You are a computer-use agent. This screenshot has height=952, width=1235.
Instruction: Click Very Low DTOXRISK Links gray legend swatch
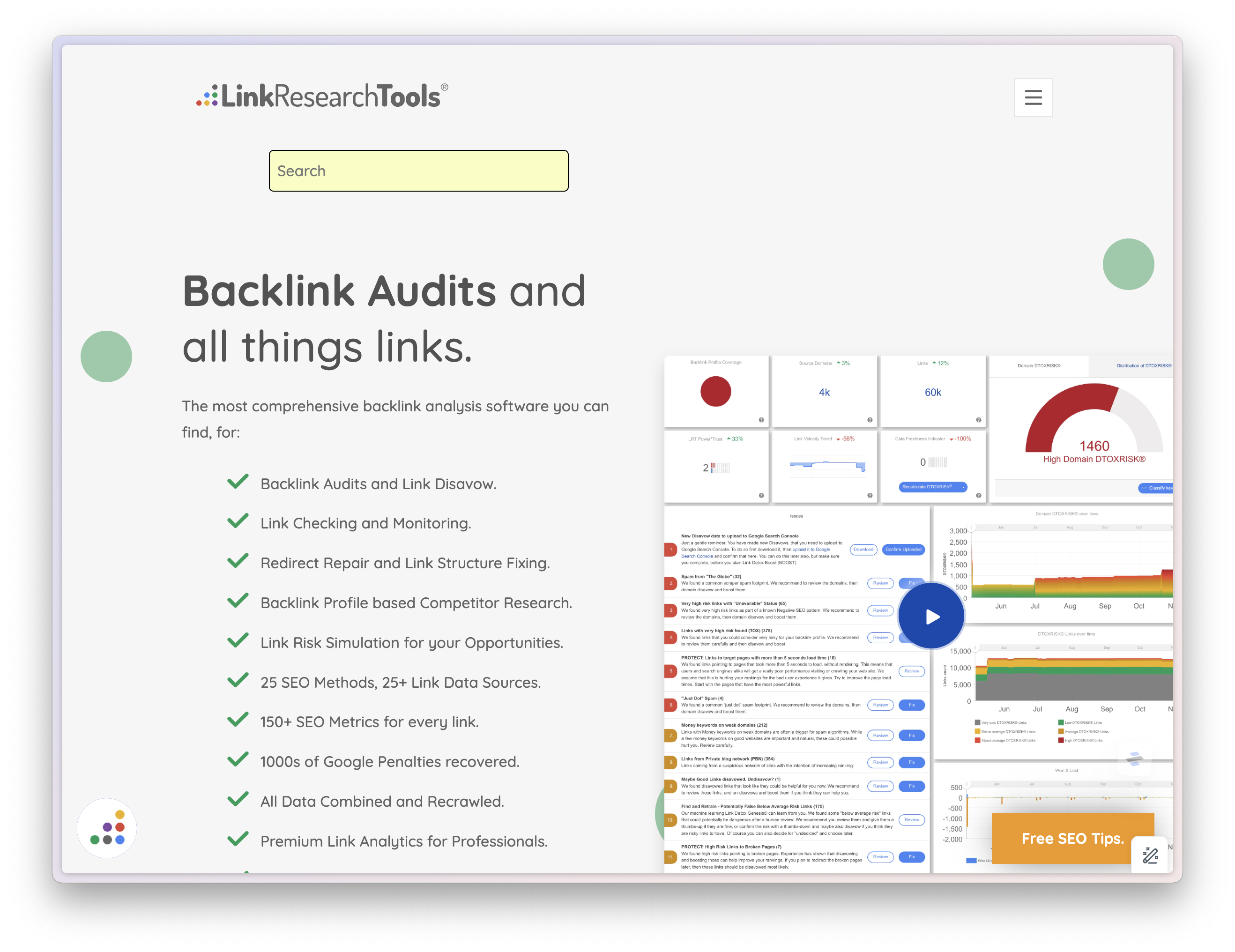pos(978,722)
